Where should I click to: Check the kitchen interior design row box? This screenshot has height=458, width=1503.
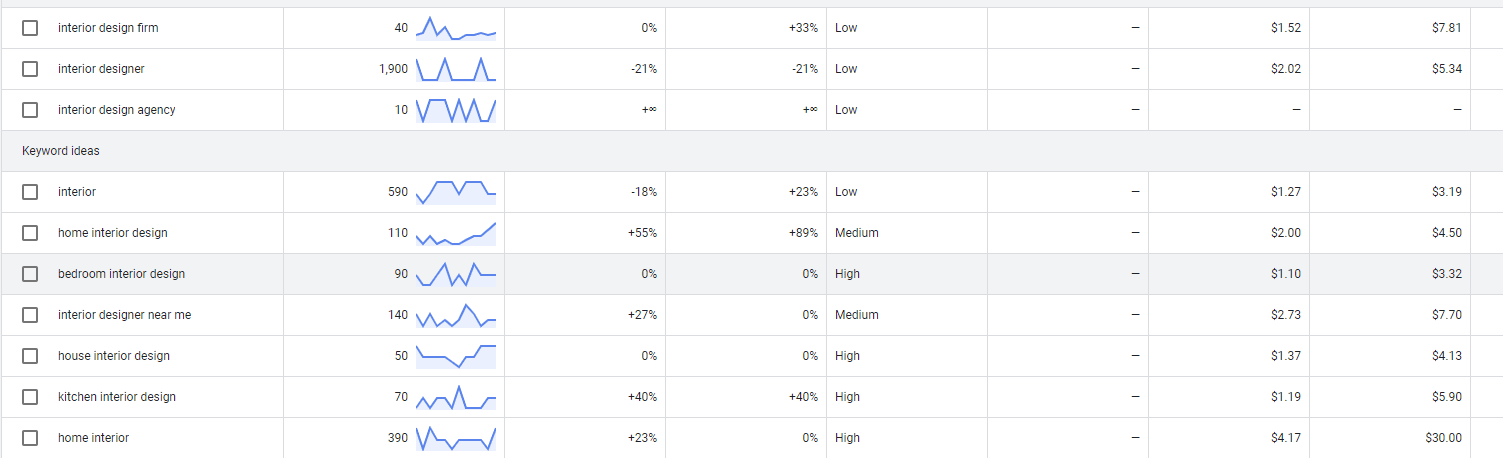click(x=30, y=397)
